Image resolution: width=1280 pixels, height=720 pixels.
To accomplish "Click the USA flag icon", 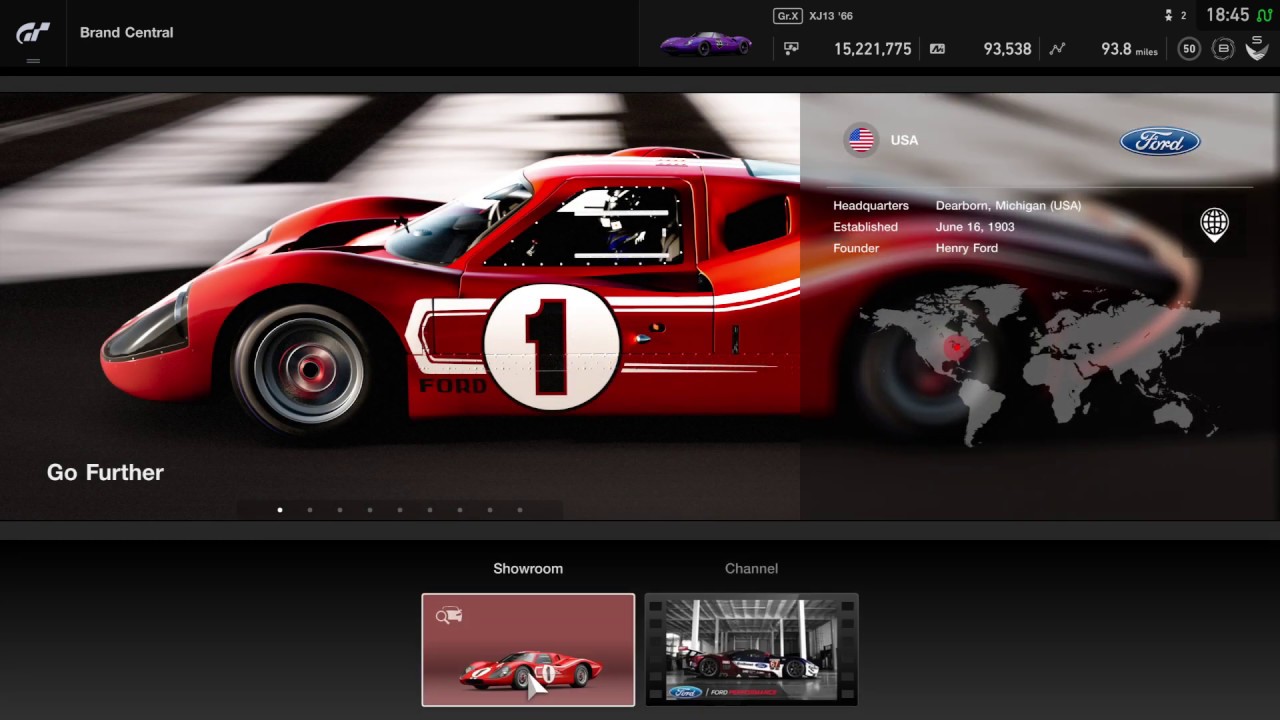I will click(x=861, y=140).
